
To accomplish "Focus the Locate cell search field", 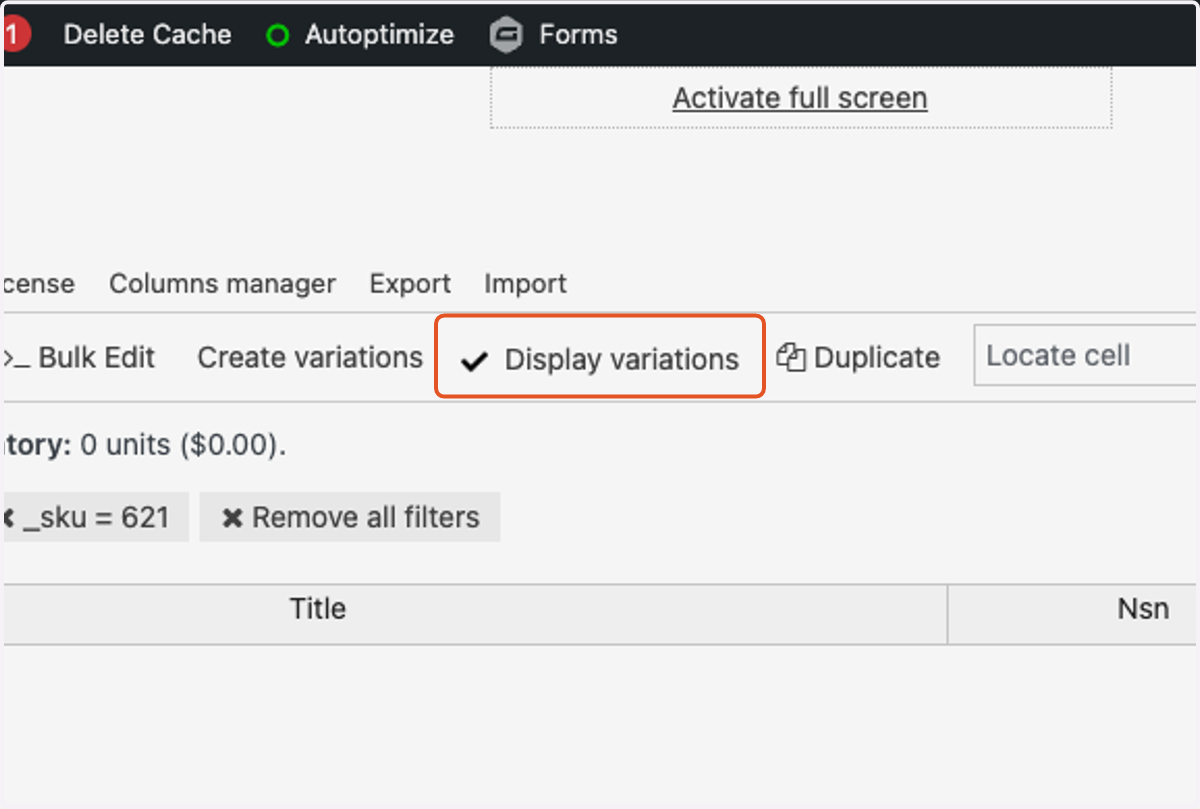I will [x=1087, y=355].
